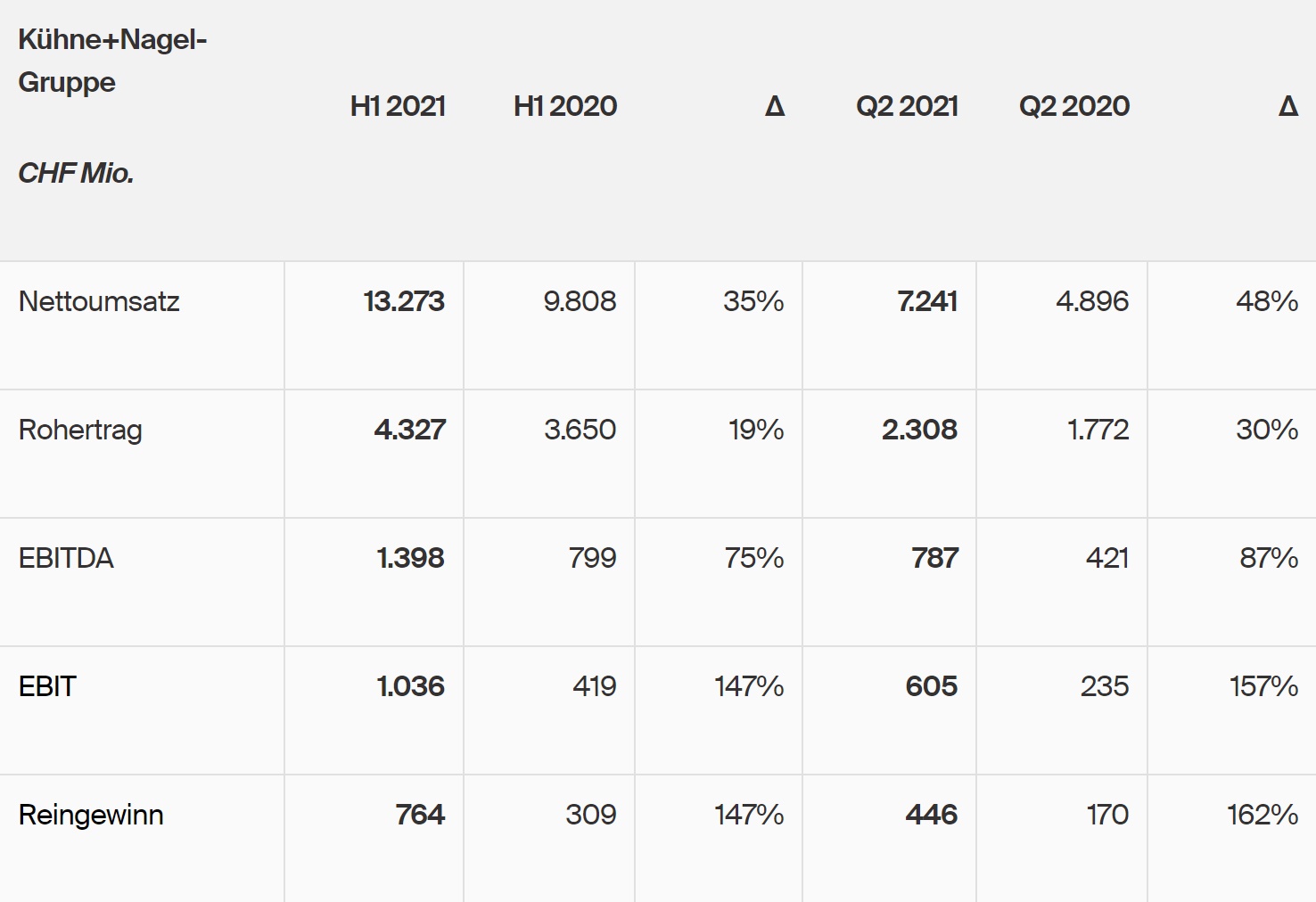This screenshot has width=1316, height=902.
Task: Select the EBITDA value 1.398
Action: (x=410, y=558)
